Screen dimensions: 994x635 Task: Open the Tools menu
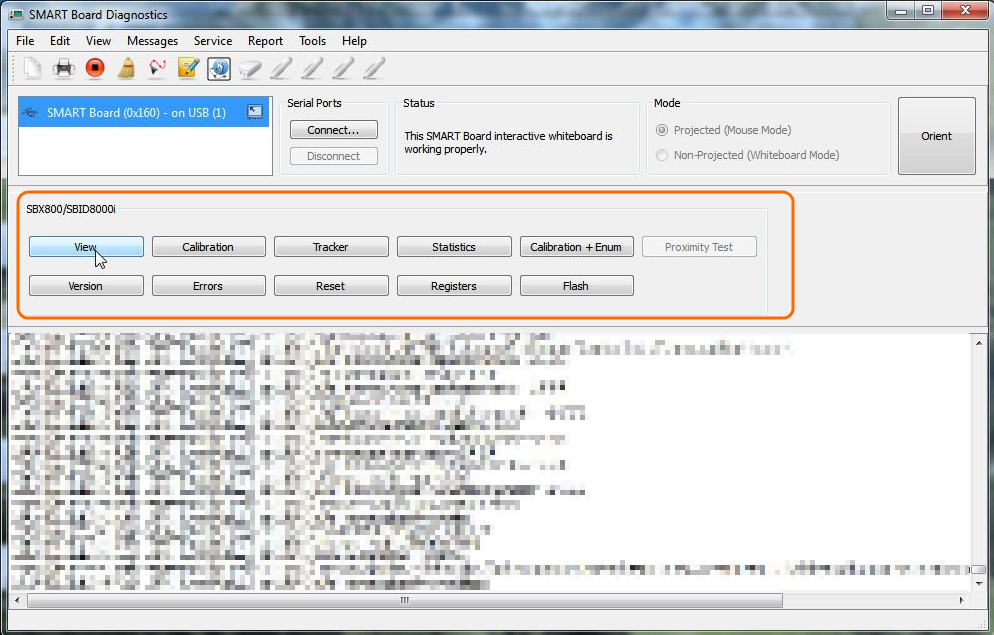(x=312, y=41)
